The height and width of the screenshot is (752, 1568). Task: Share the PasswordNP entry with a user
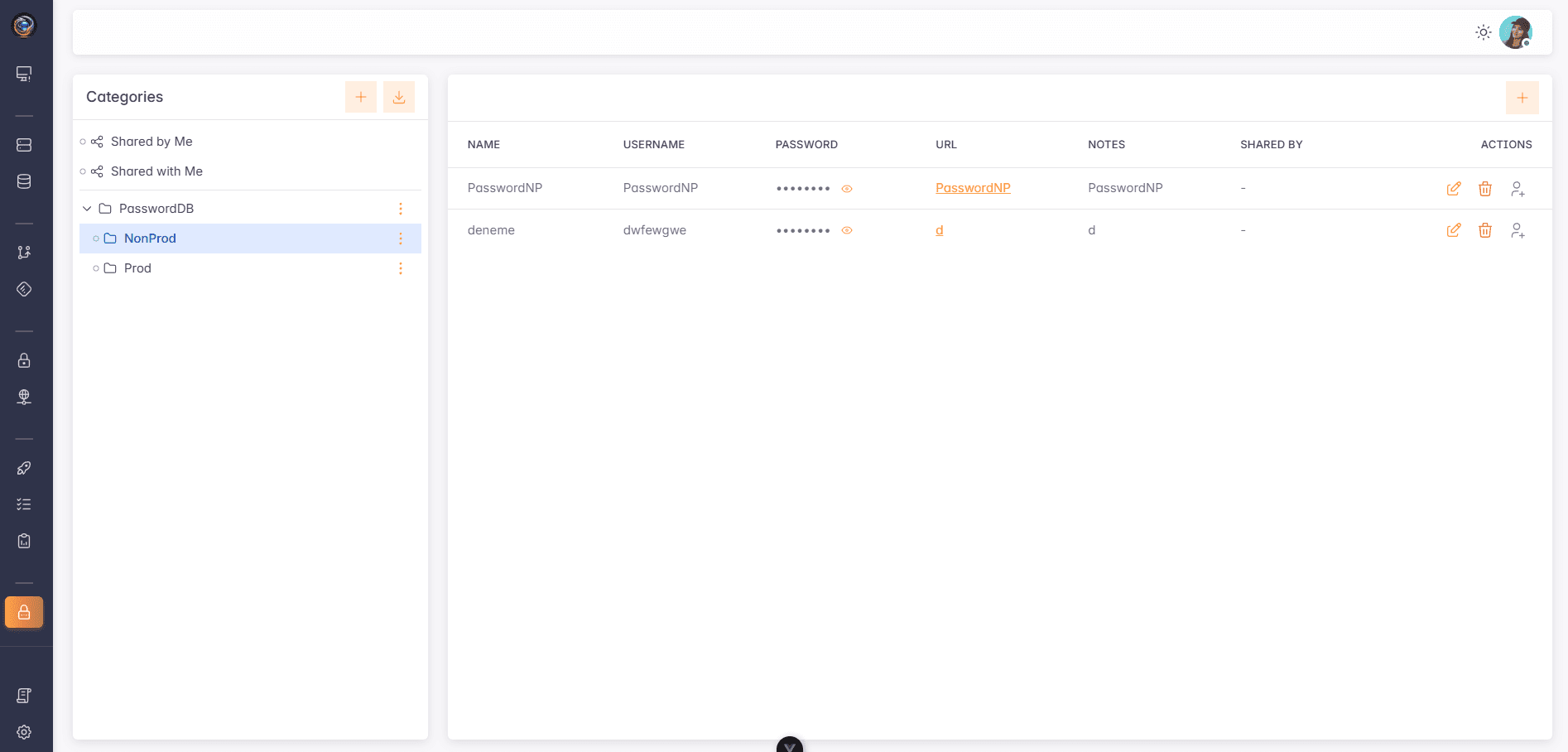(x=1517, y=189)
